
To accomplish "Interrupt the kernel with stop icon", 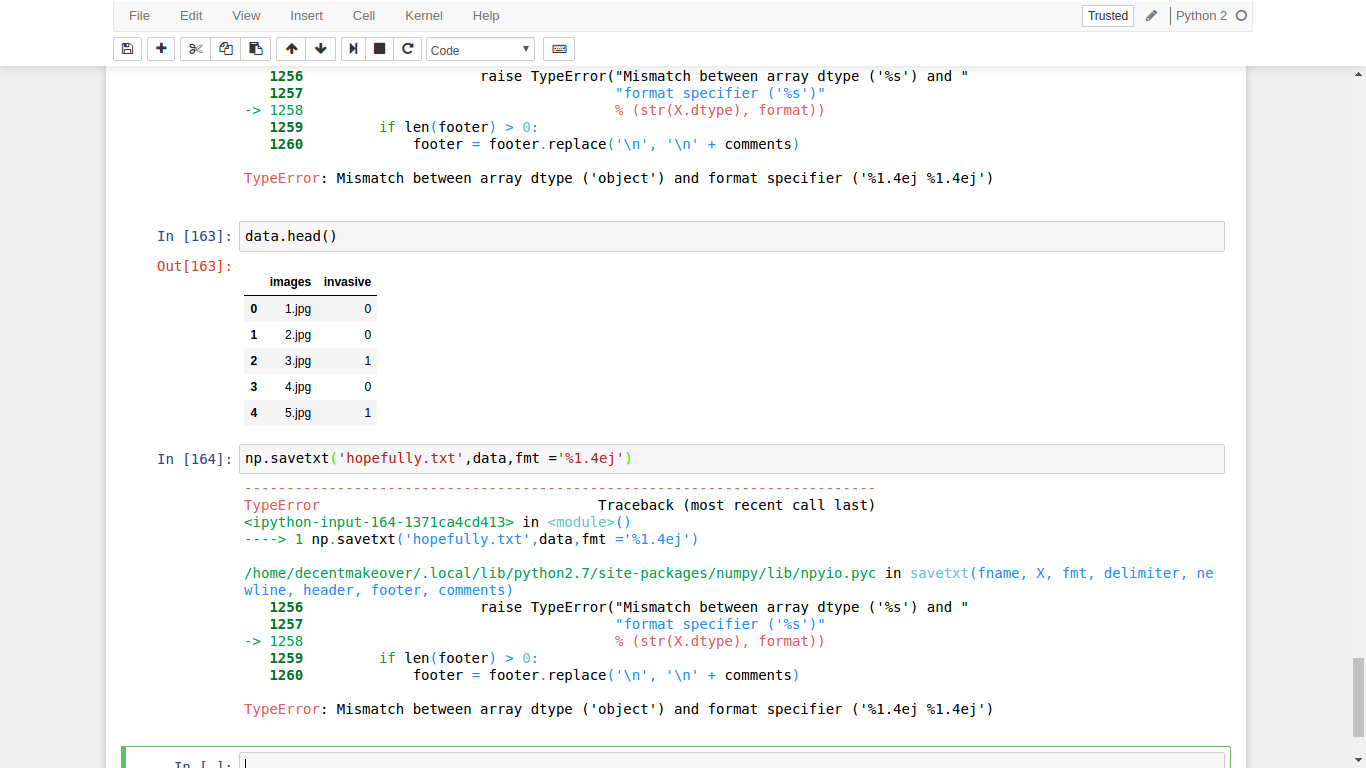I will [380, 49].
